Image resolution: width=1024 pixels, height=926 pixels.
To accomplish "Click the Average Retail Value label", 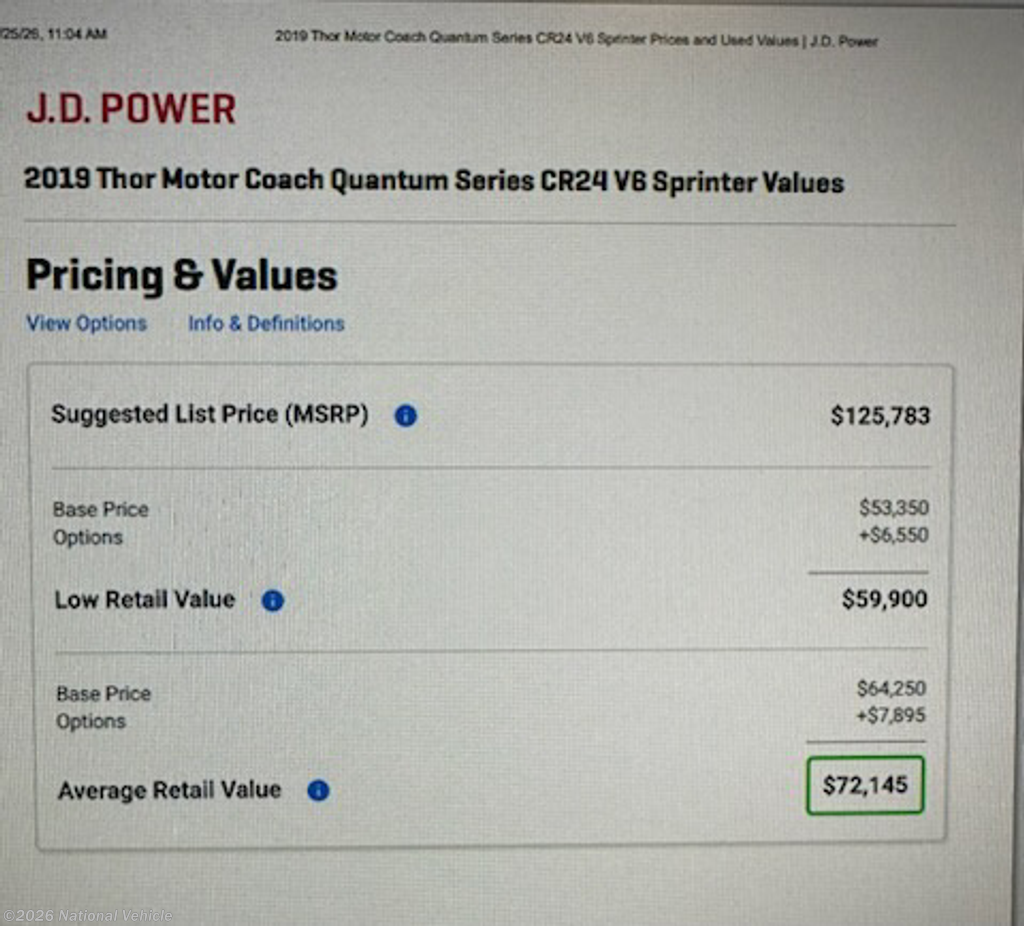I will (169, 791).
